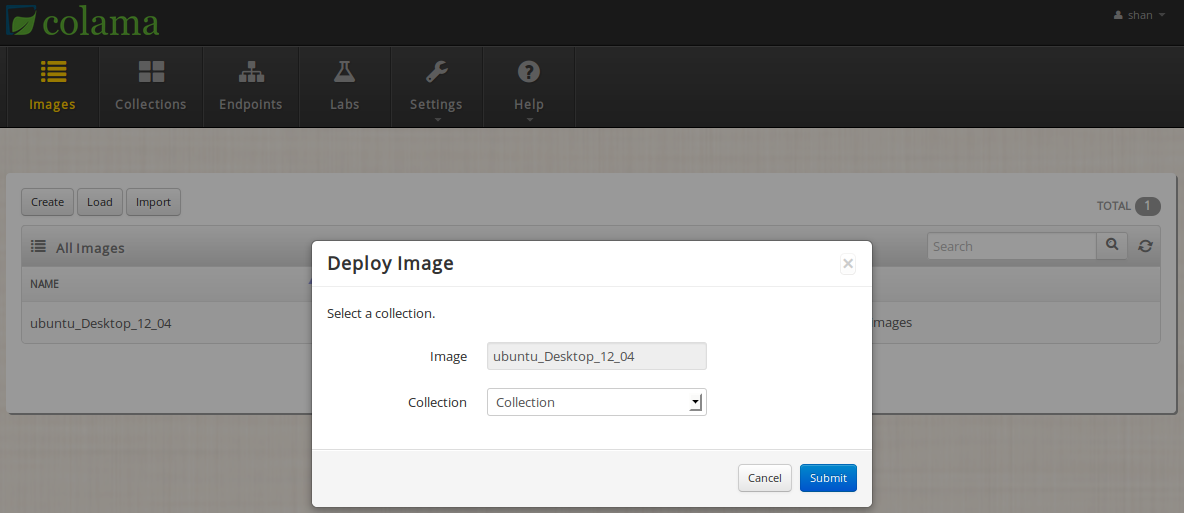
Task: Cancel the Deploy Image dialog
Action: point(764,477)
